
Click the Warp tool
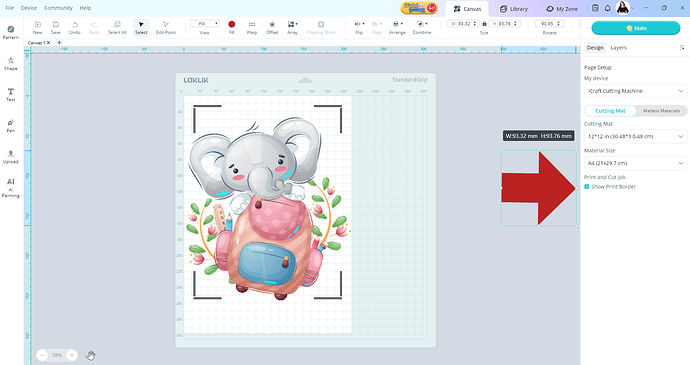pos(252,27)
